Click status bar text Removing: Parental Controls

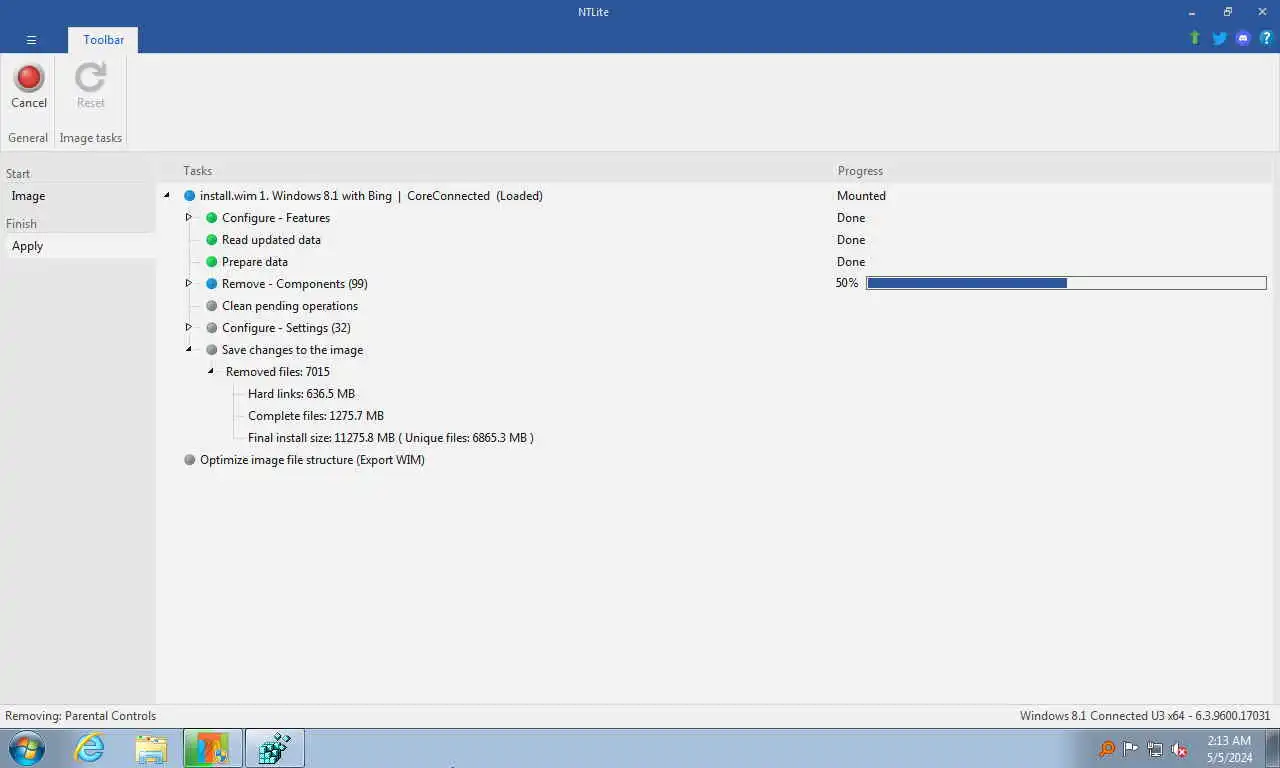(x=81, y=716)
